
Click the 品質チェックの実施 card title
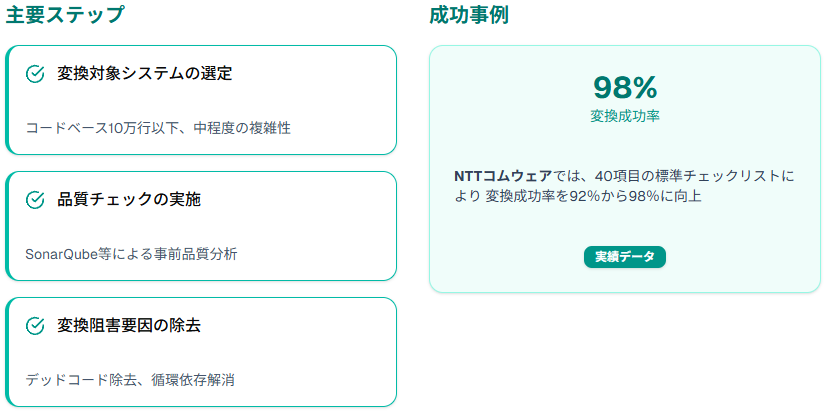(129, 200)
